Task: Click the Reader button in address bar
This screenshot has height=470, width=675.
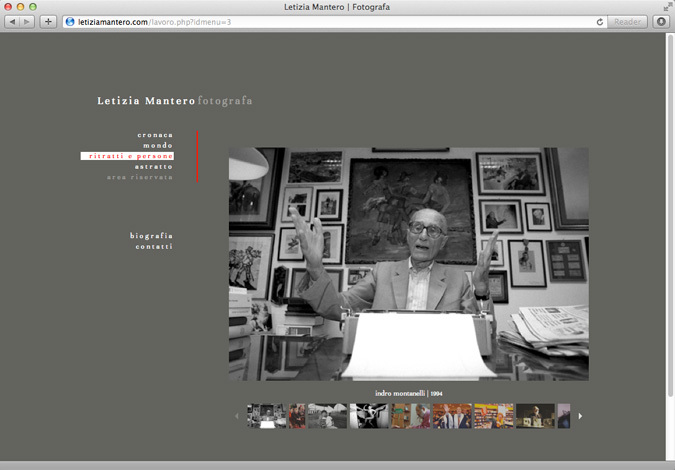Action: tap(628, 22)
